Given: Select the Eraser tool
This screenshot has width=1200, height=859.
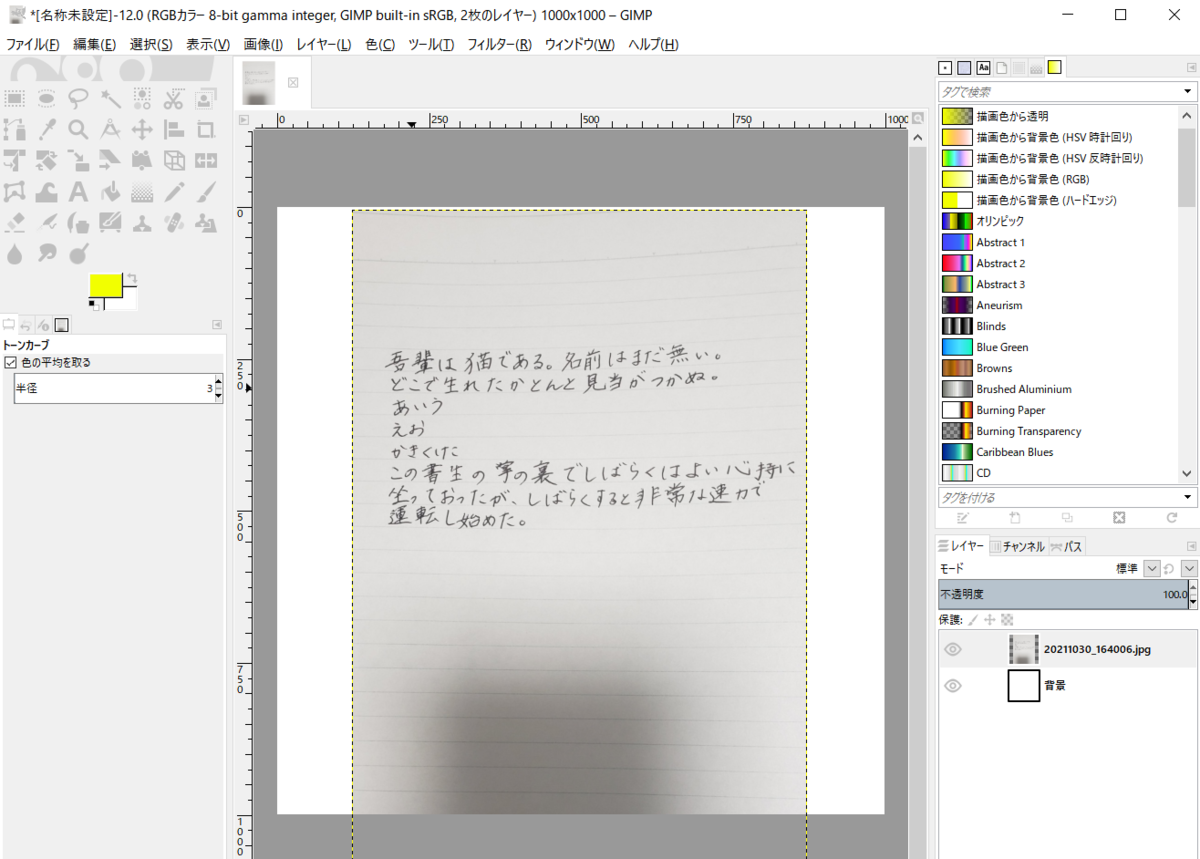Looking at the screenshot, I should point(14,223).
